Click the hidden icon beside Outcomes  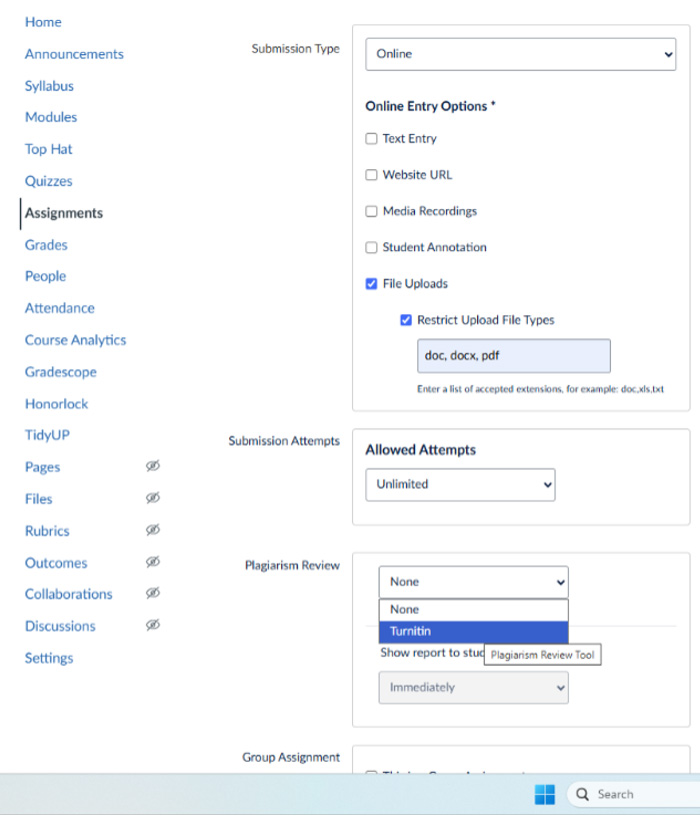coord(152,562)
